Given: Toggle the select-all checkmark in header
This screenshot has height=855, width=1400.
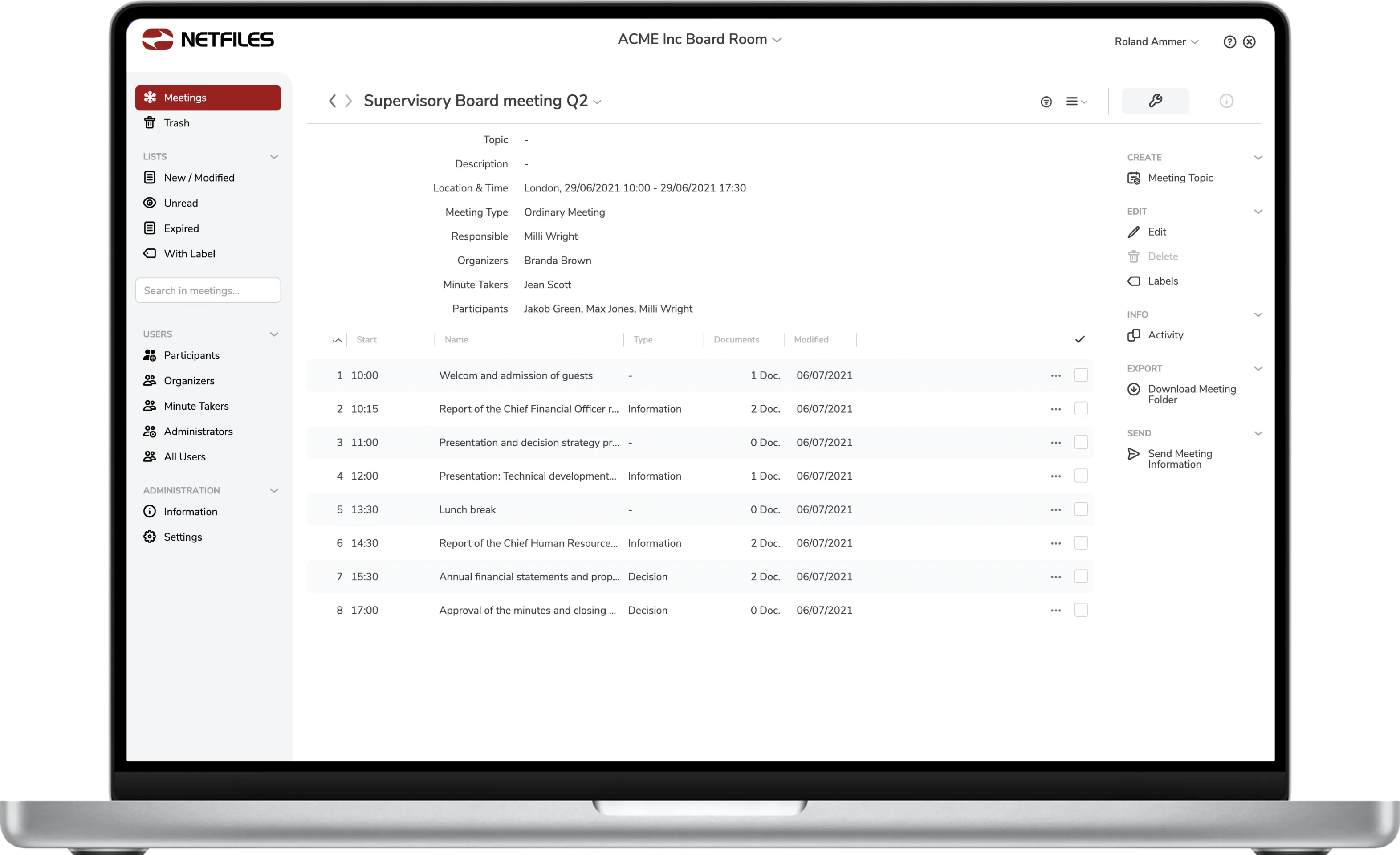Looking at the screenshot, I should click(1079, 339).
